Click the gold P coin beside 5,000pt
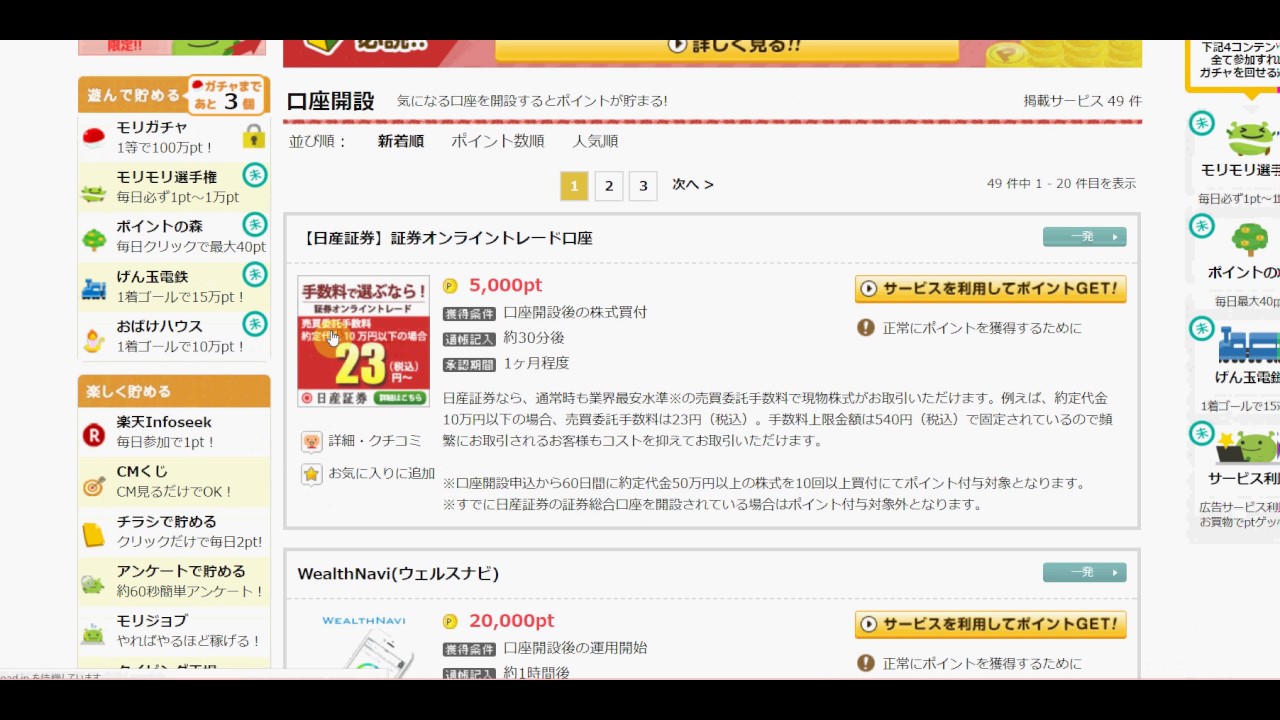This screenshot has width=1280, height=720. [x=450, y=286]
